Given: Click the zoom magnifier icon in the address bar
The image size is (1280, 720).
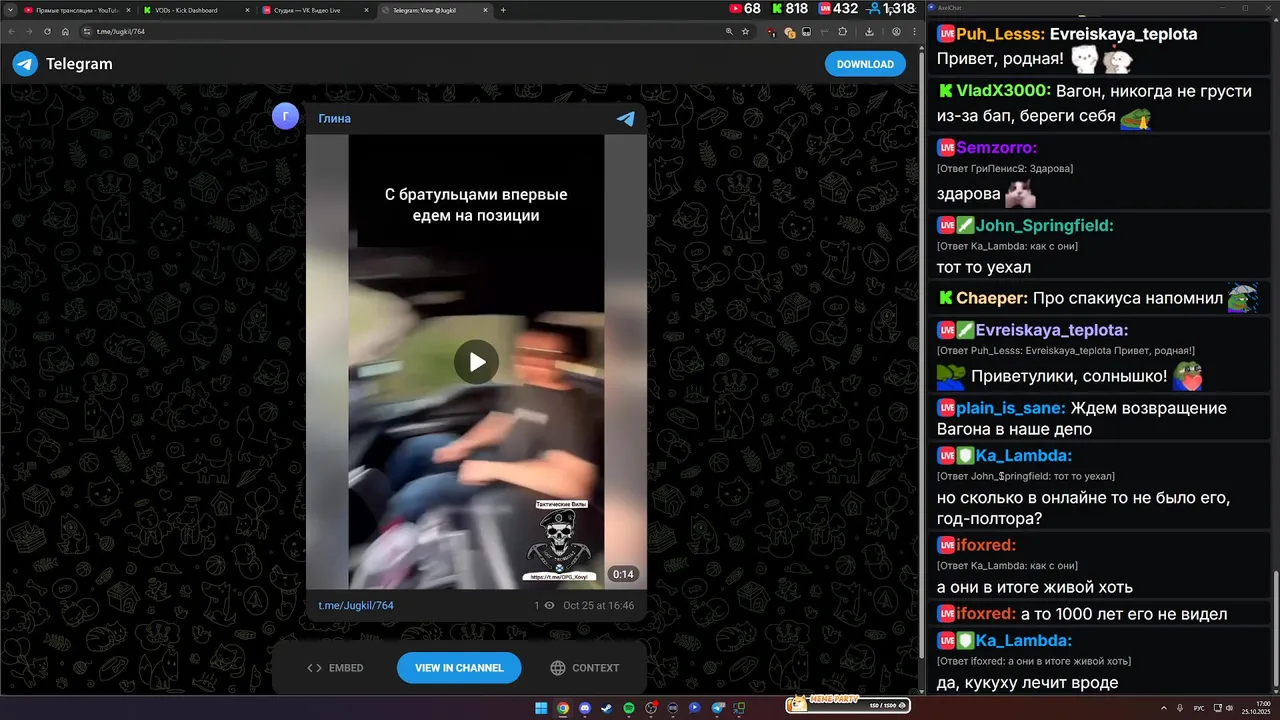Looking at the screenshot, I should point(729,31).
